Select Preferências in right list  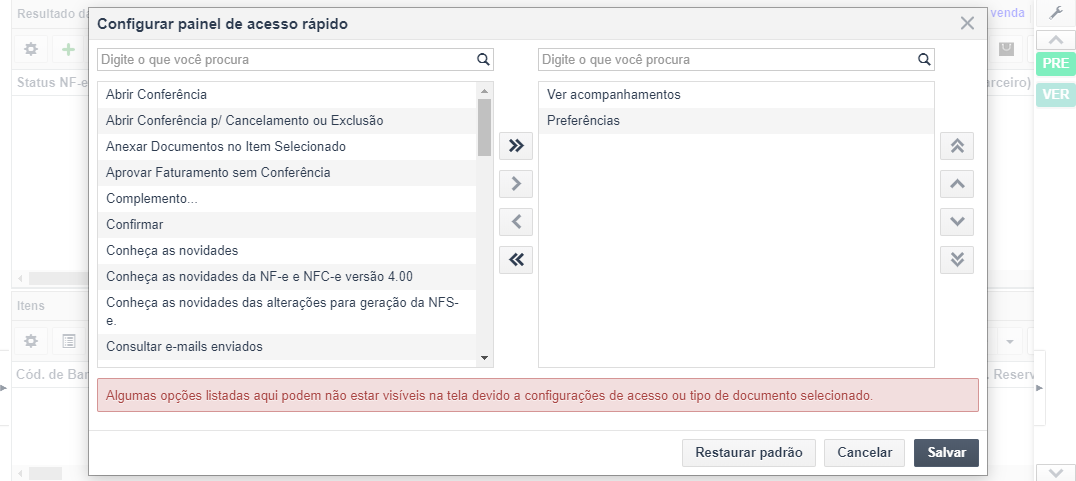(x=736, y=121)
